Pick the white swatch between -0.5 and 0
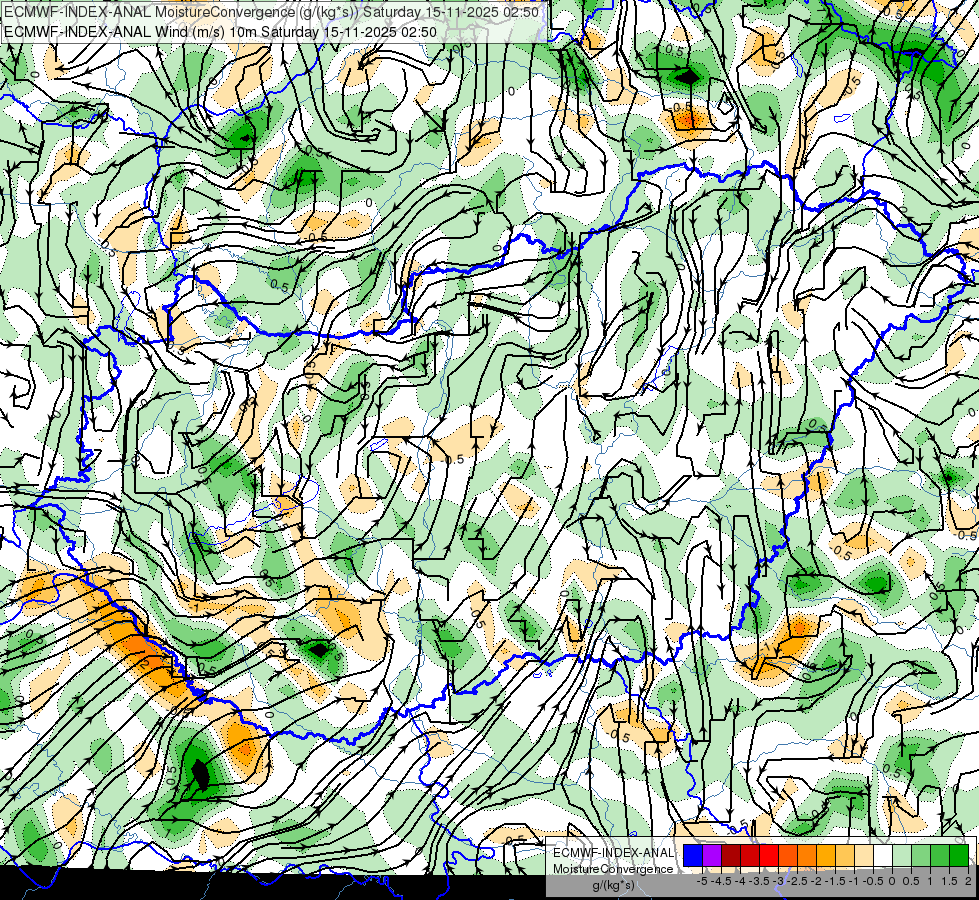979x900 pixels. pyautogui.click(x=883, y=856)
